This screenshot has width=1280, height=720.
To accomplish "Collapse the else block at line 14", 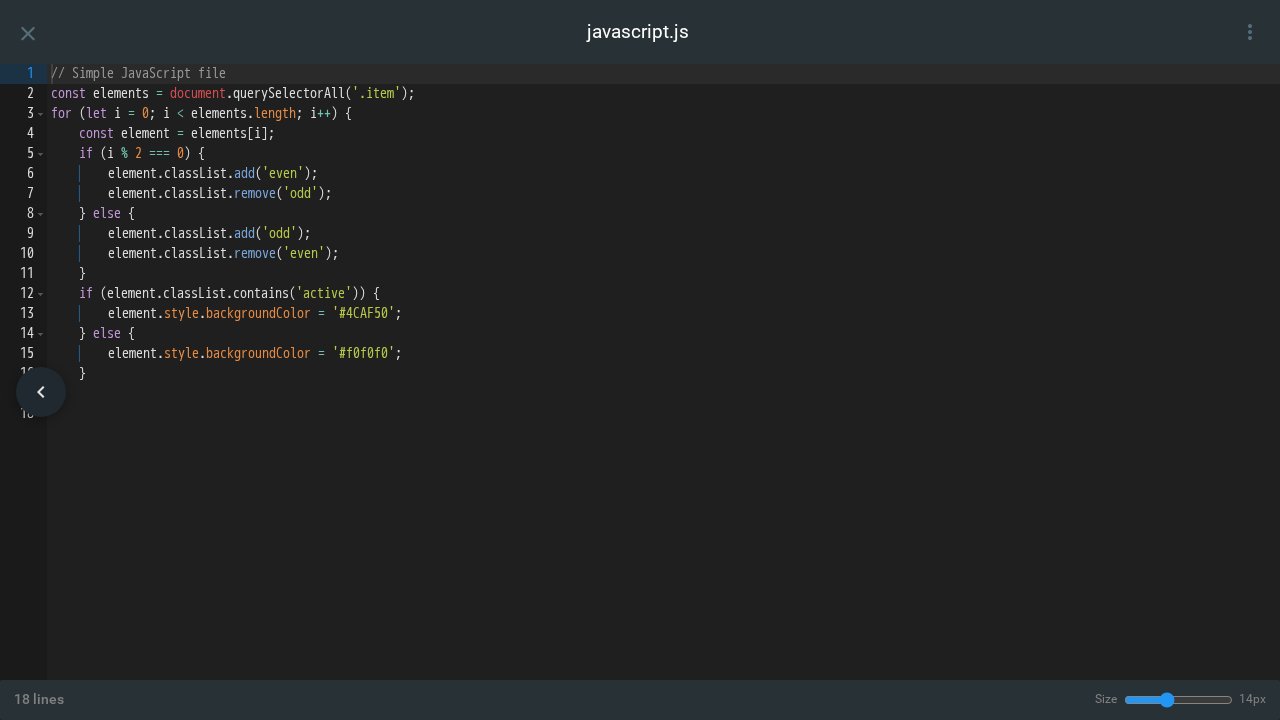I will [x=41, y=333].
